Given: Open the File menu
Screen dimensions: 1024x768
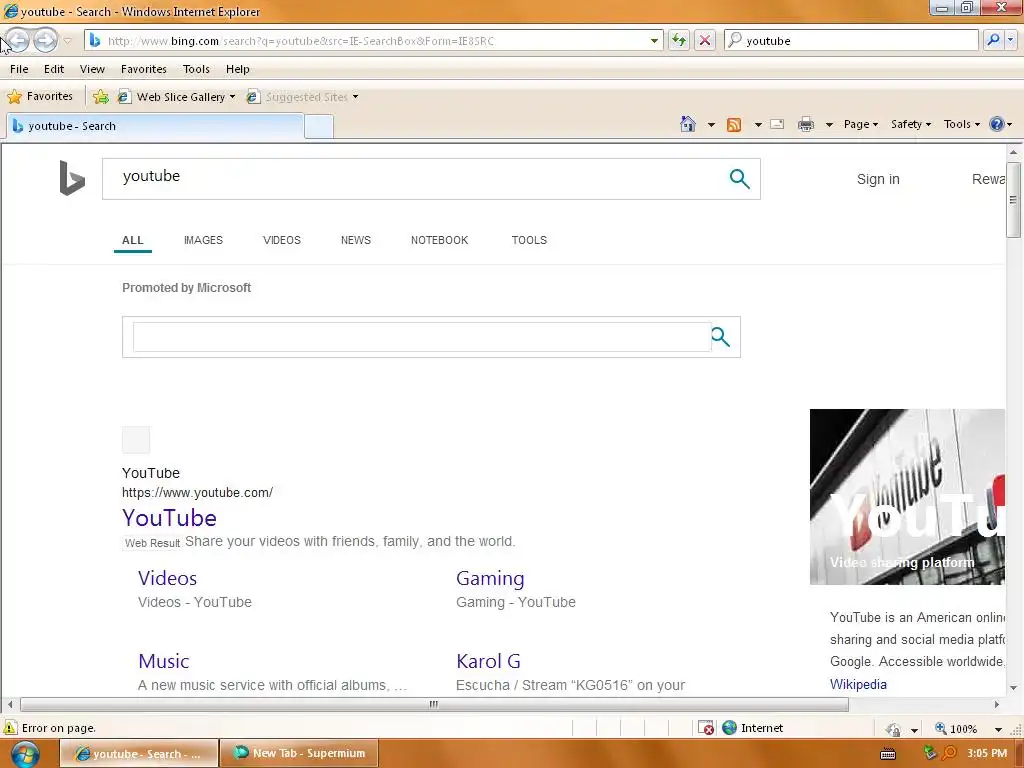Looking at the screenshot, I should tap(19, 69).
